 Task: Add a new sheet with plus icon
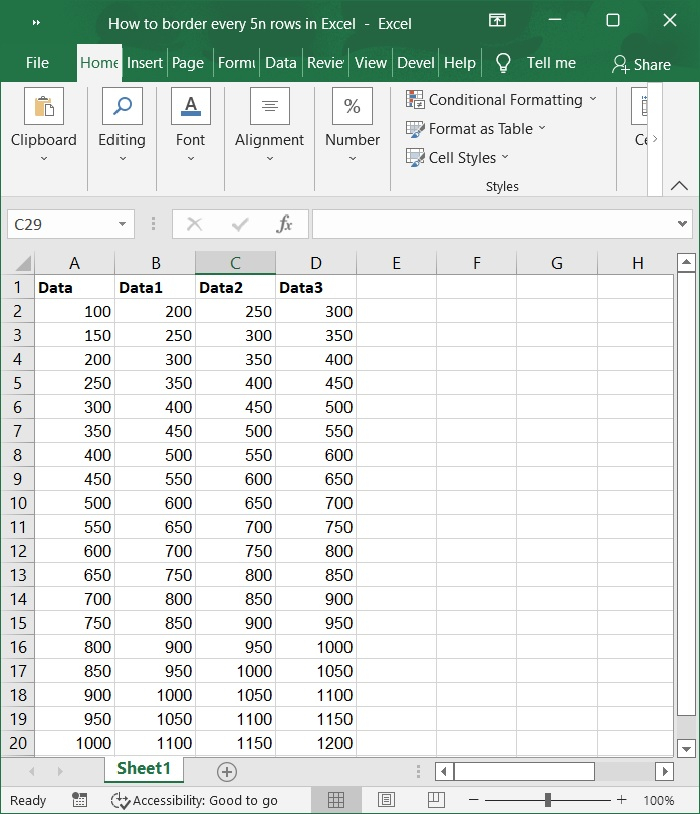227,771
